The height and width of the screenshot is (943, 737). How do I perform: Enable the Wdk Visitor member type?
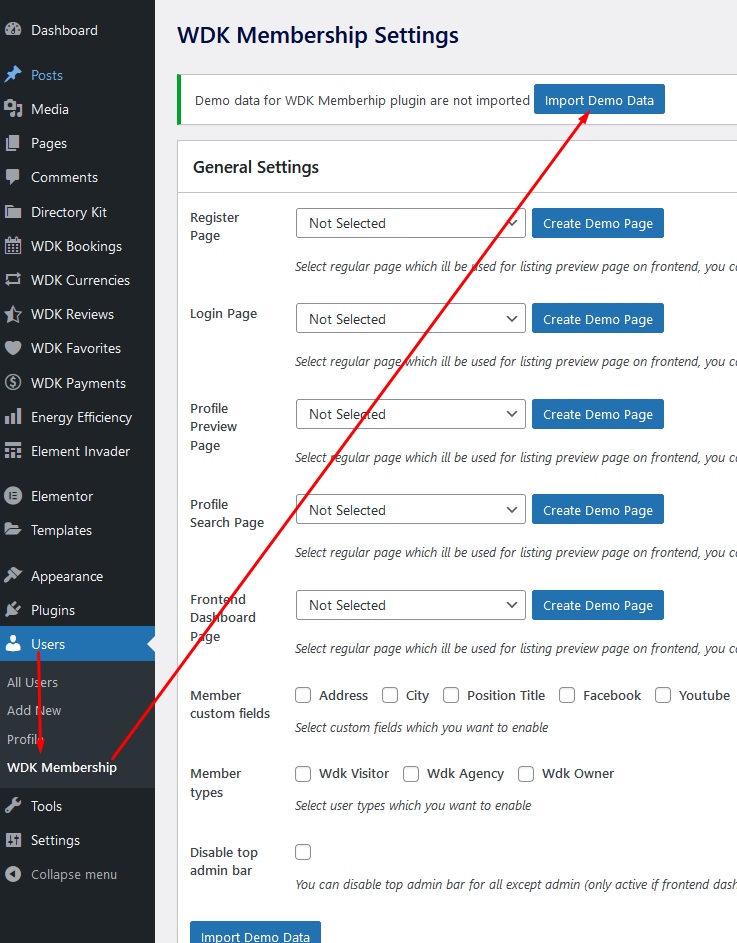point(303,773)
